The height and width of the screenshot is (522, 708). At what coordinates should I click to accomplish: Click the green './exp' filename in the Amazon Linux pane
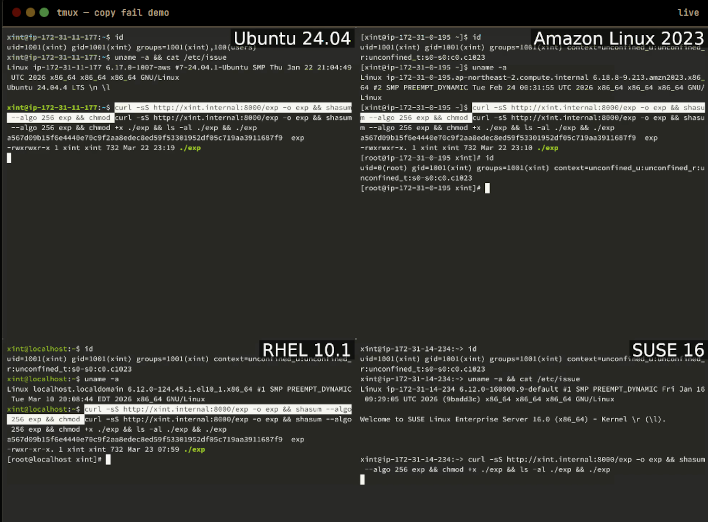coord(547,148)
